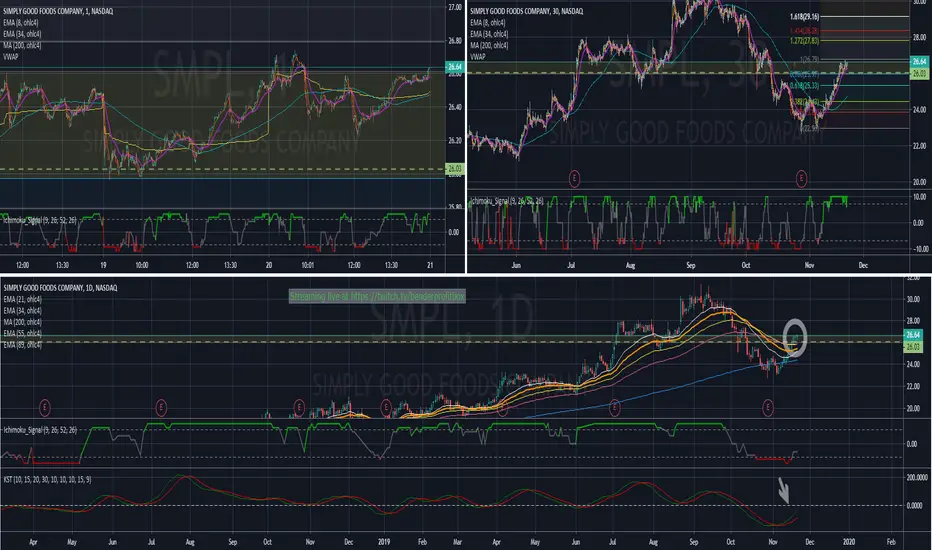Click the 1.618(29.16) Fibonacci level label
The width and height of the screenshot is (932, 550).
(804, 17)
